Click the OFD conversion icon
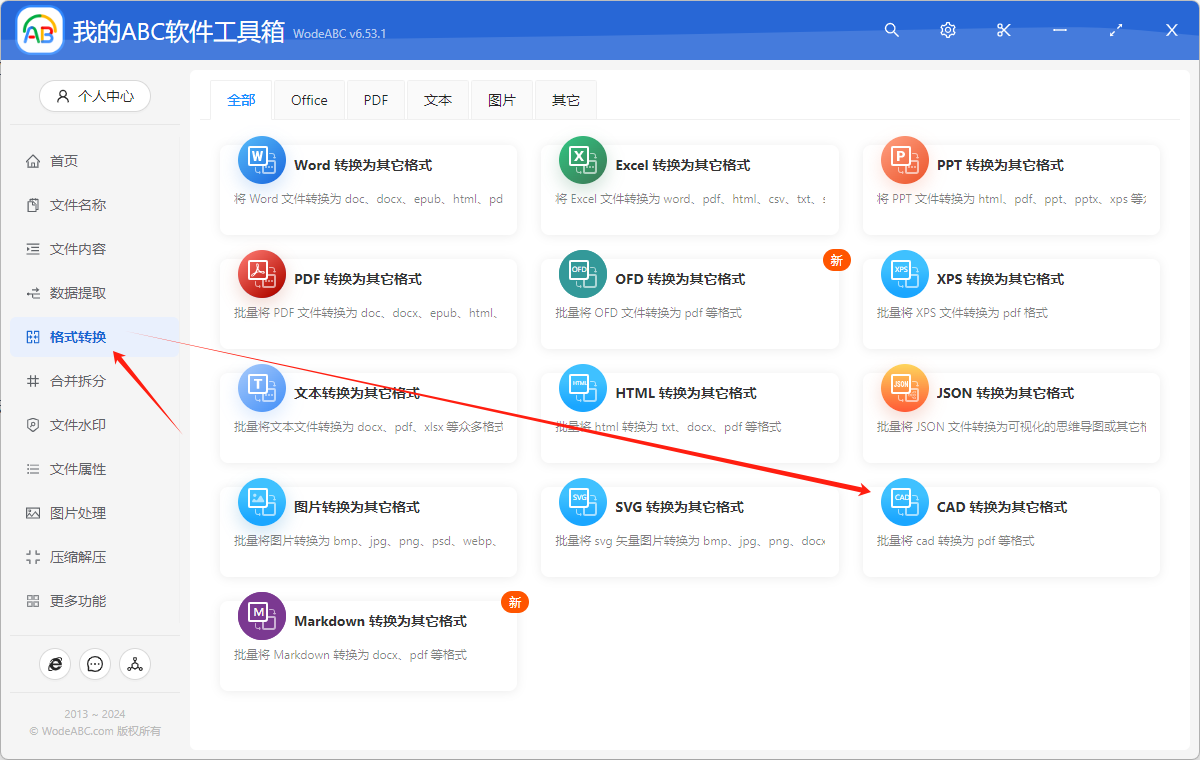Image resolution: width=1200 pixels, height=760 pixels. click(x=582, y=274)
